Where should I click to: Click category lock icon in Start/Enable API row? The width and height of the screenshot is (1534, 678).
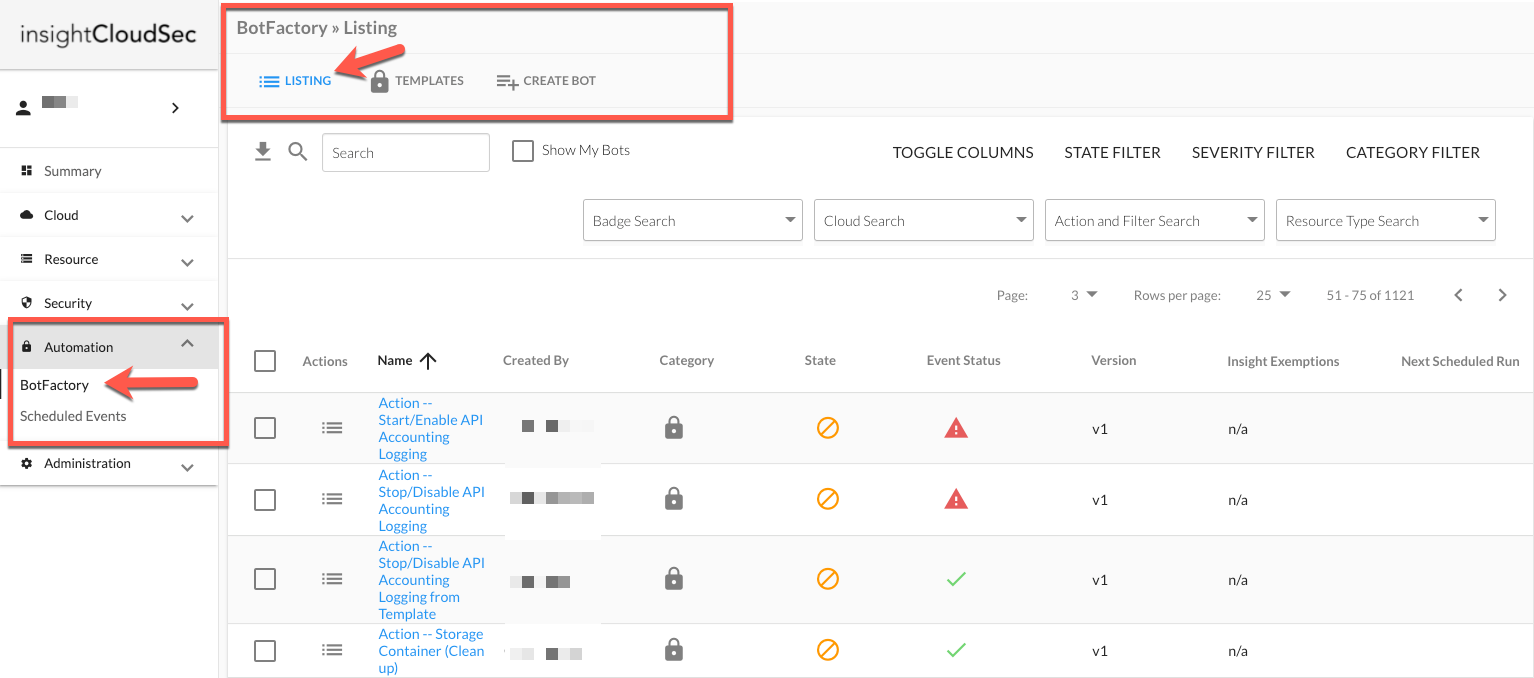pos(674,428)
